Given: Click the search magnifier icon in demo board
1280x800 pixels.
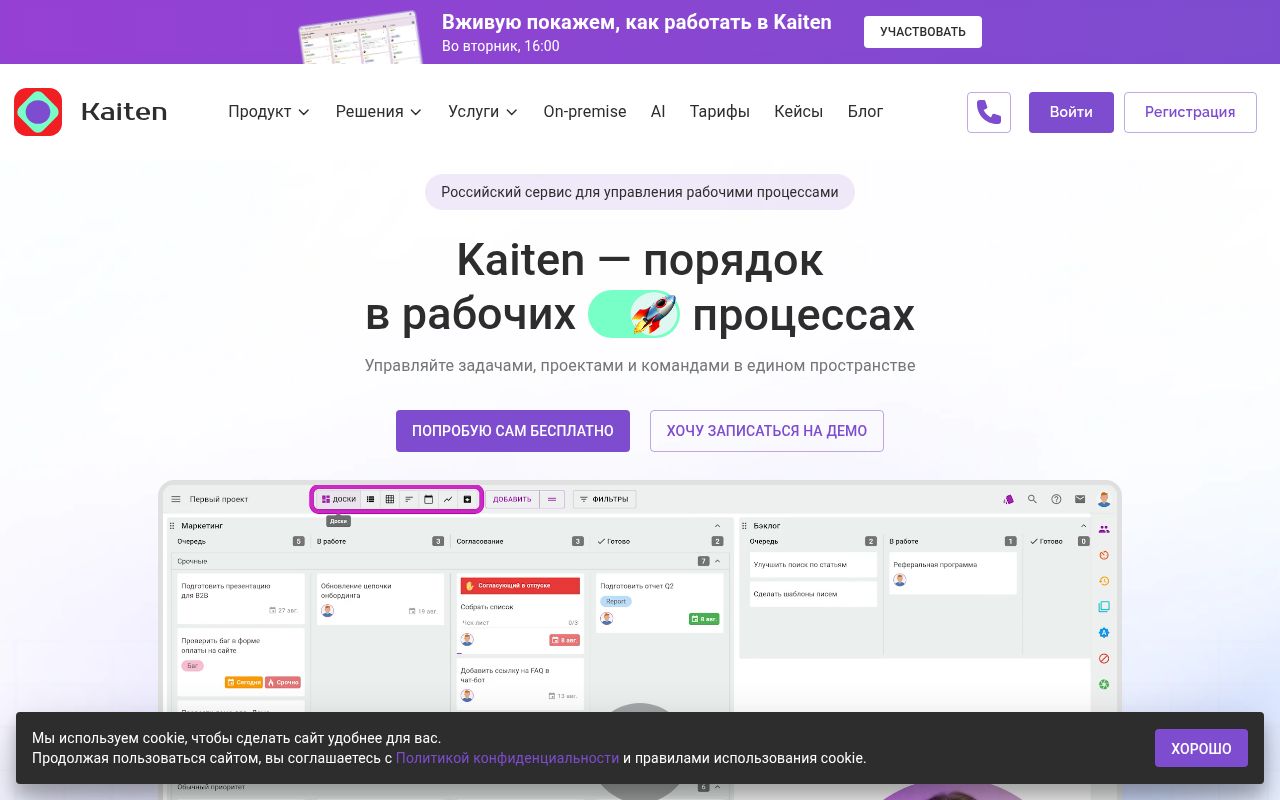Looking at the screenshot, I should coord(1032,499).
